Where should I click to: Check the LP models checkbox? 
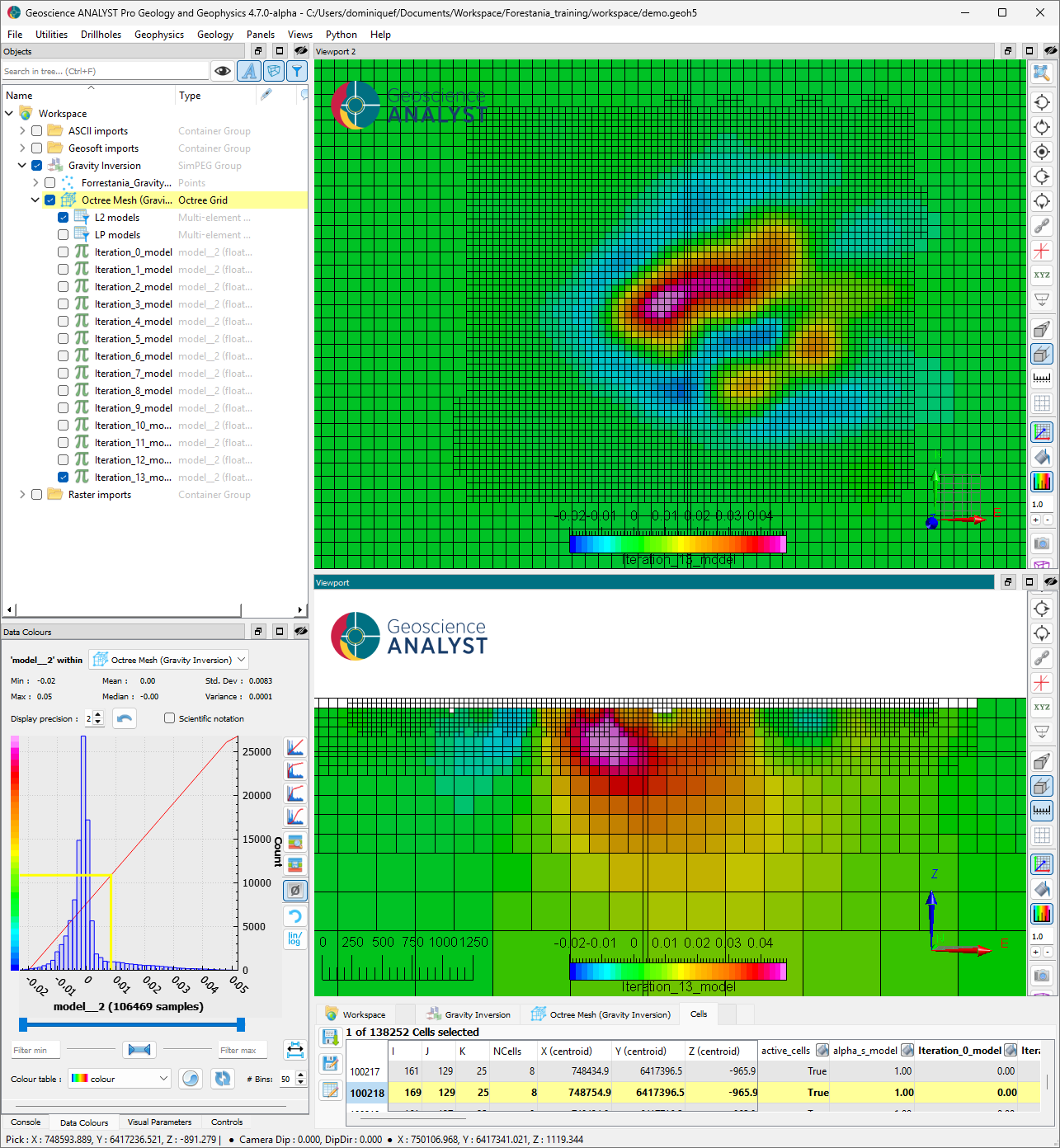coord(64,235)
